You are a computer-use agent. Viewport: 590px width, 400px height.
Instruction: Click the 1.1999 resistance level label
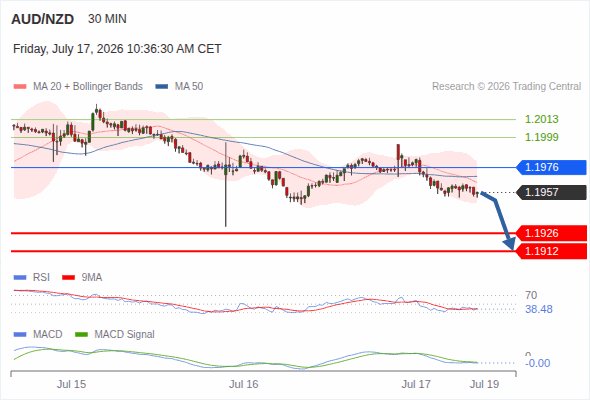tap(541, 137)
